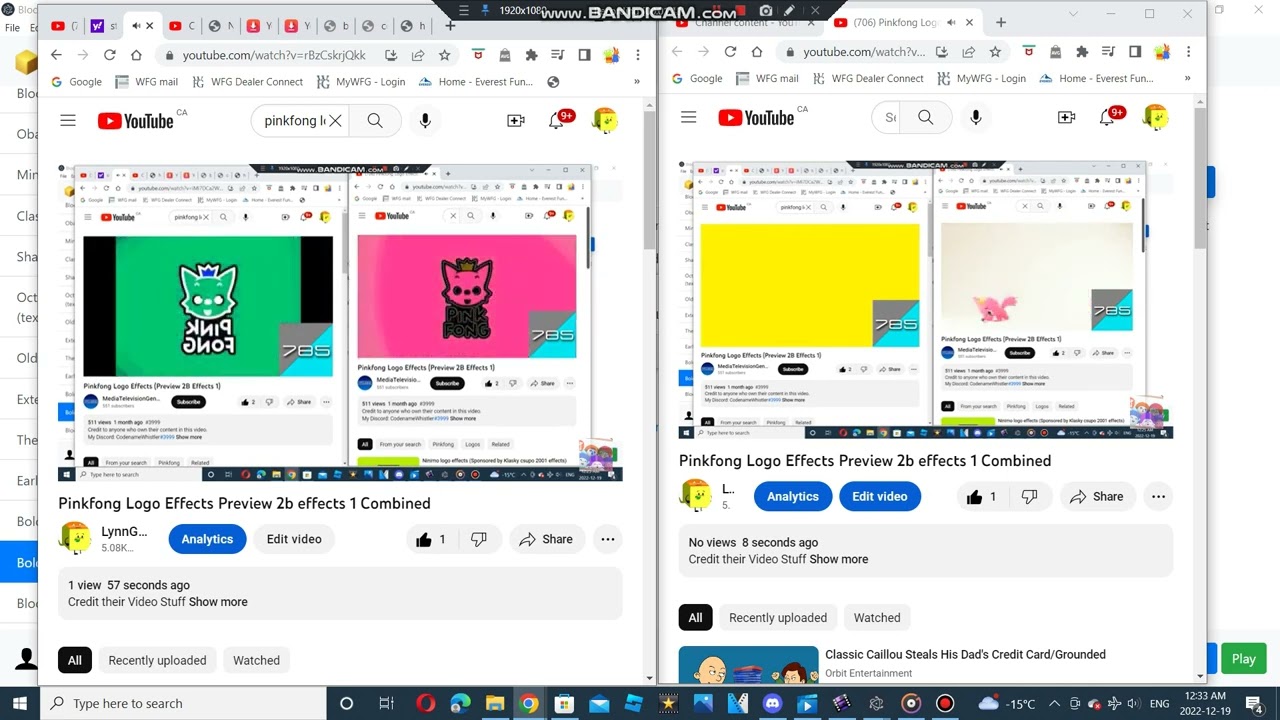This screenshot has width=1280, height=720.
Task: Expand description with Show more in right window
Action: (x=838, y=559)
